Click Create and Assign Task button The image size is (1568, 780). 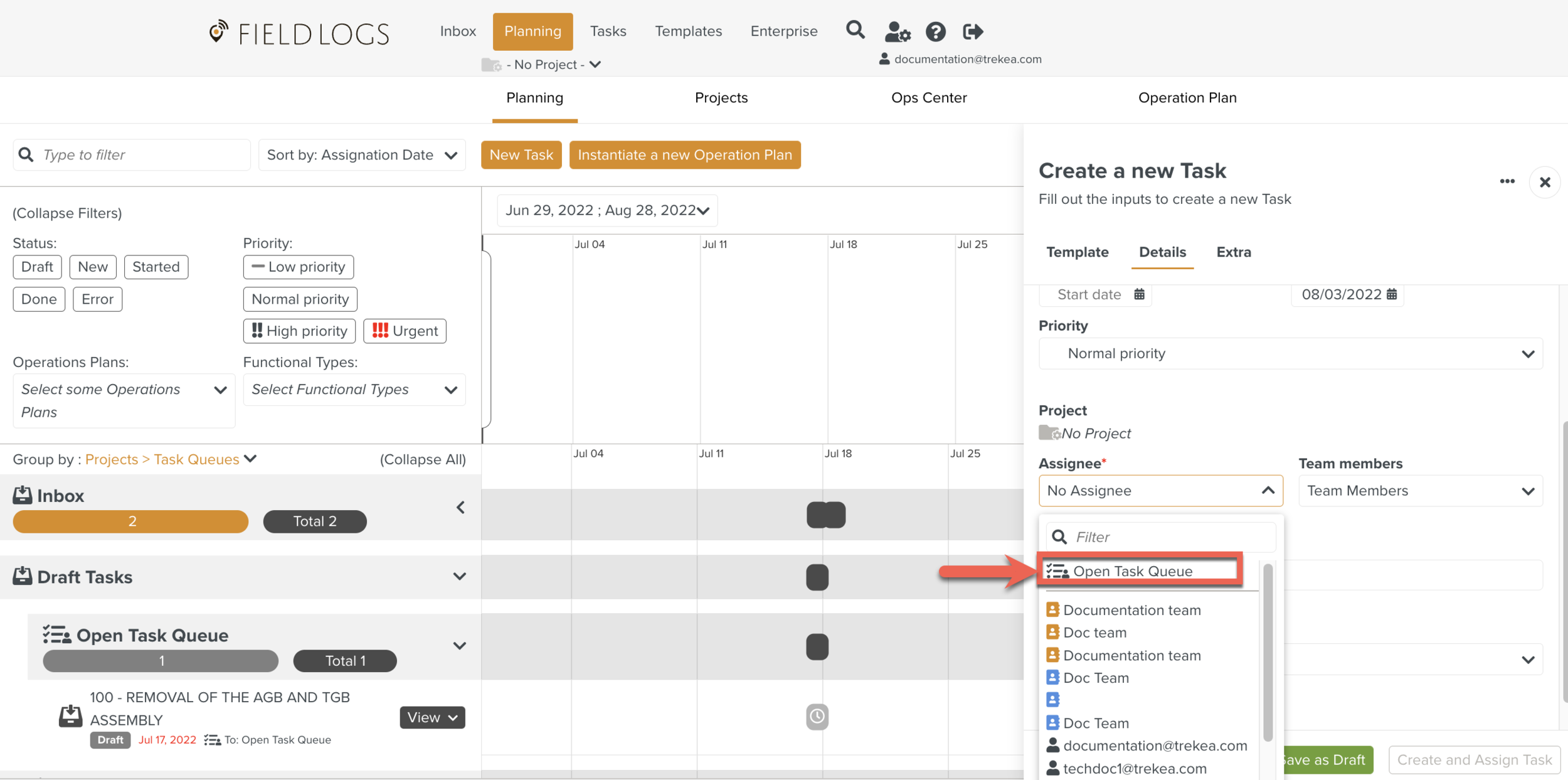point(1473,760)
